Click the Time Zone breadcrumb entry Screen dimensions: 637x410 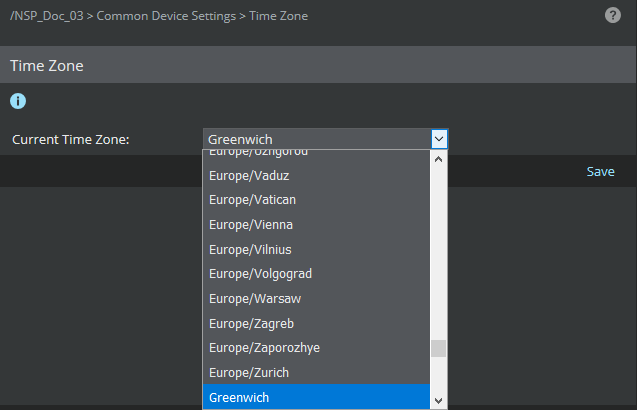pyautogui.click(x=278, y=16)
